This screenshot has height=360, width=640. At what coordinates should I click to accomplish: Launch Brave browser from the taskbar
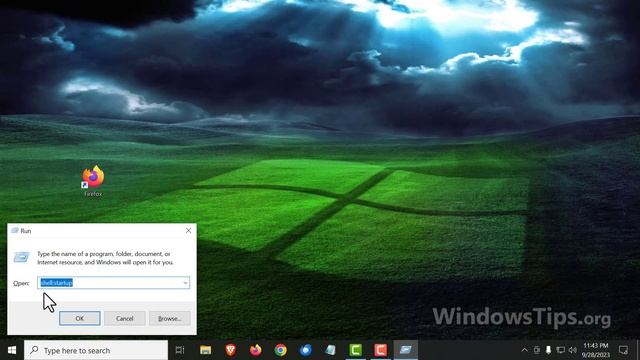231,350
